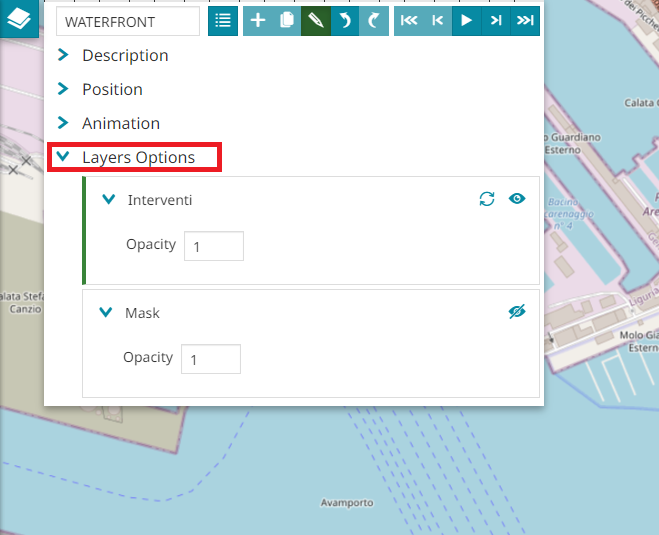Go to previous step button
659x535 pixels.
pyautogui.click(x=437, y=21)
